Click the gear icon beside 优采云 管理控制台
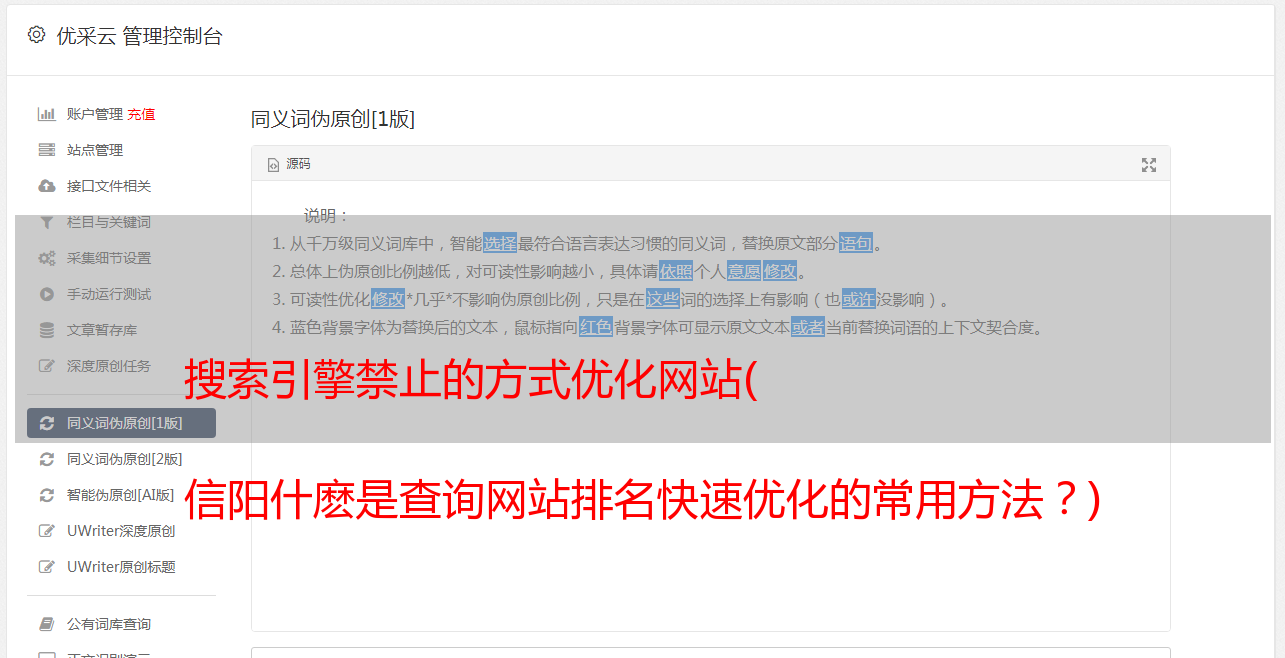The height and width of the screenshot is (658, 1285). coord(37,35)
